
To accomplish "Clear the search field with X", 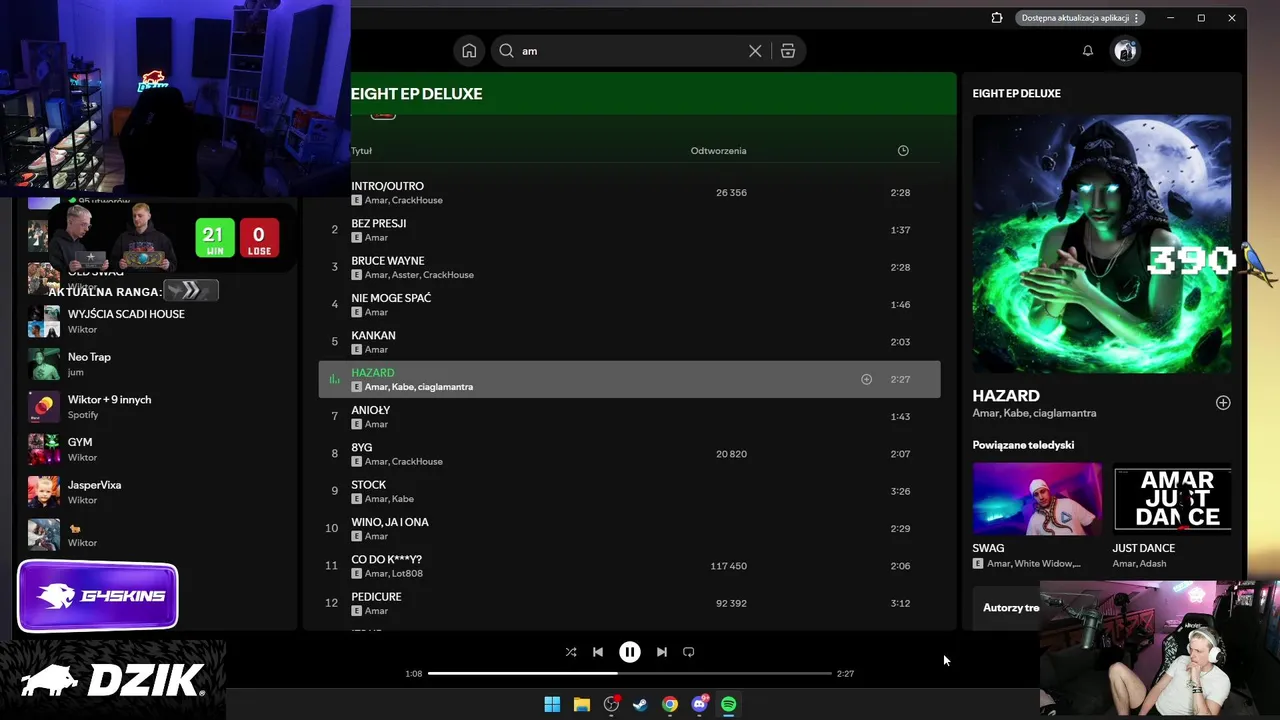I will (x=755, y=51).
